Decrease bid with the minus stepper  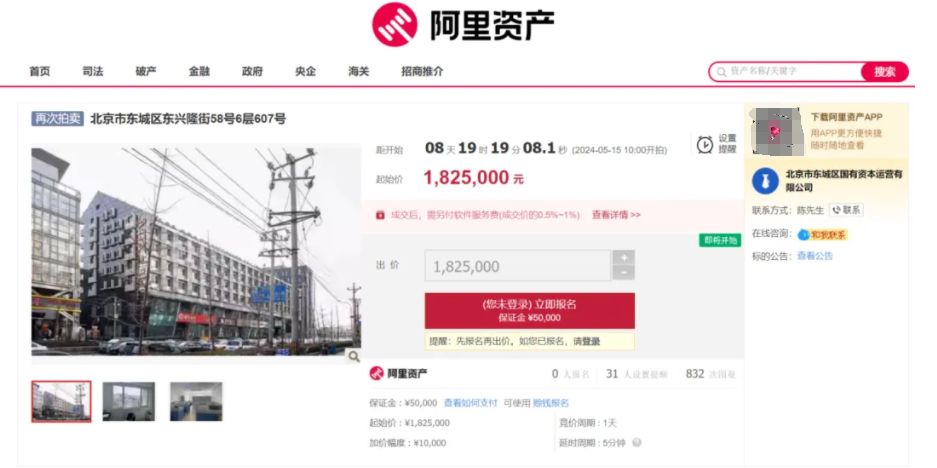click(x=624, y=273)
